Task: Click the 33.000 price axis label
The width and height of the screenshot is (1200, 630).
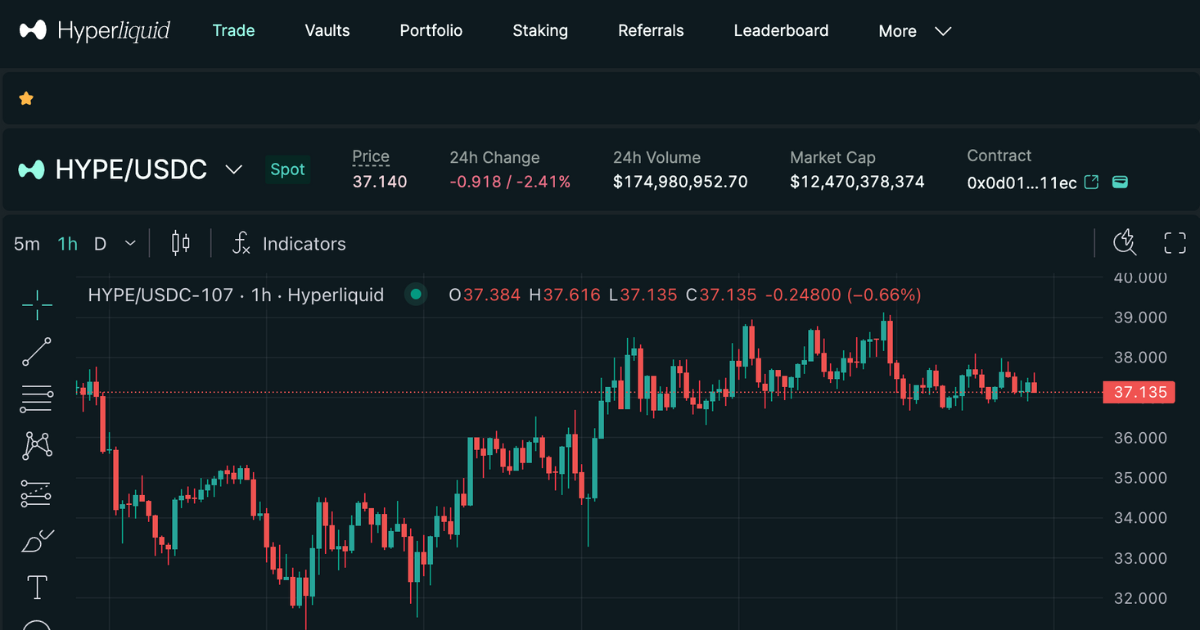Action: (x=1141, y=557)
